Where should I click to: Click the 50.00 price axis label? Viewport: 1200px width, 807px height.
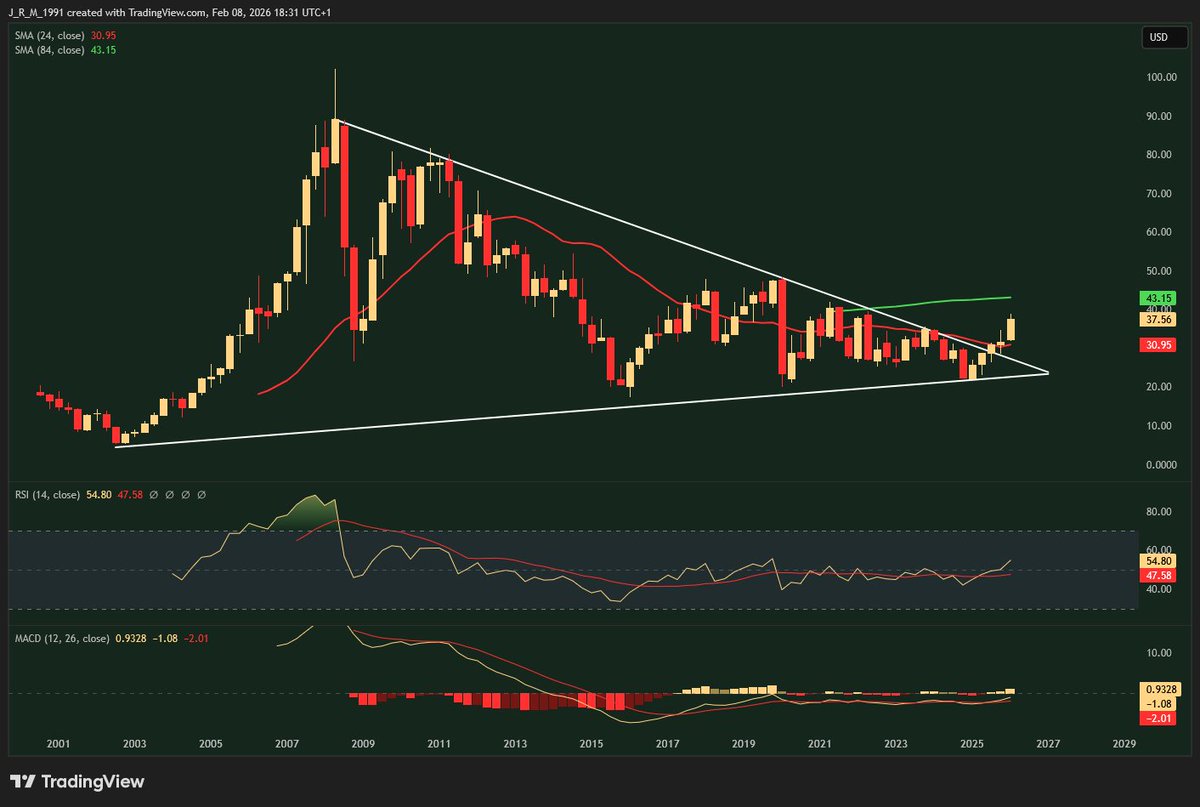coord(1159,272)
